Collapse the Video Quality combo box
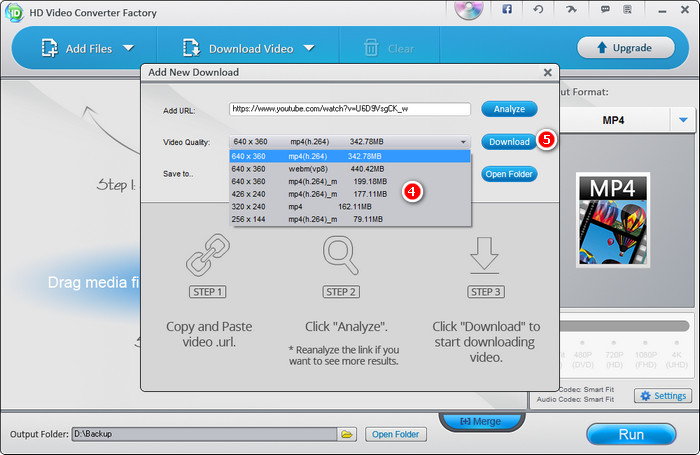This screenshot has height=455, width=700. point(463,142)
